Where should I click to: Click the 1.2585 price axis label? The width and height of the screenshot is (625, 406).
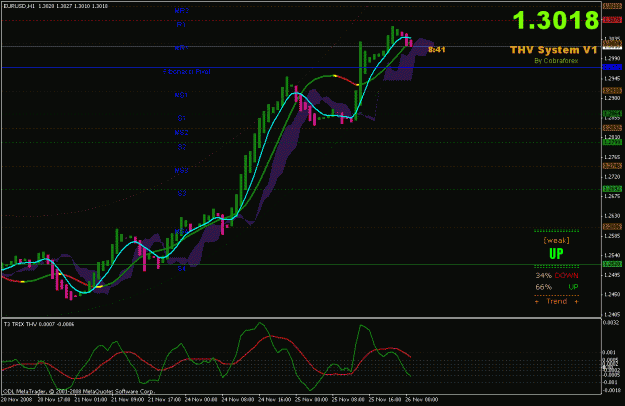(612, 235)
